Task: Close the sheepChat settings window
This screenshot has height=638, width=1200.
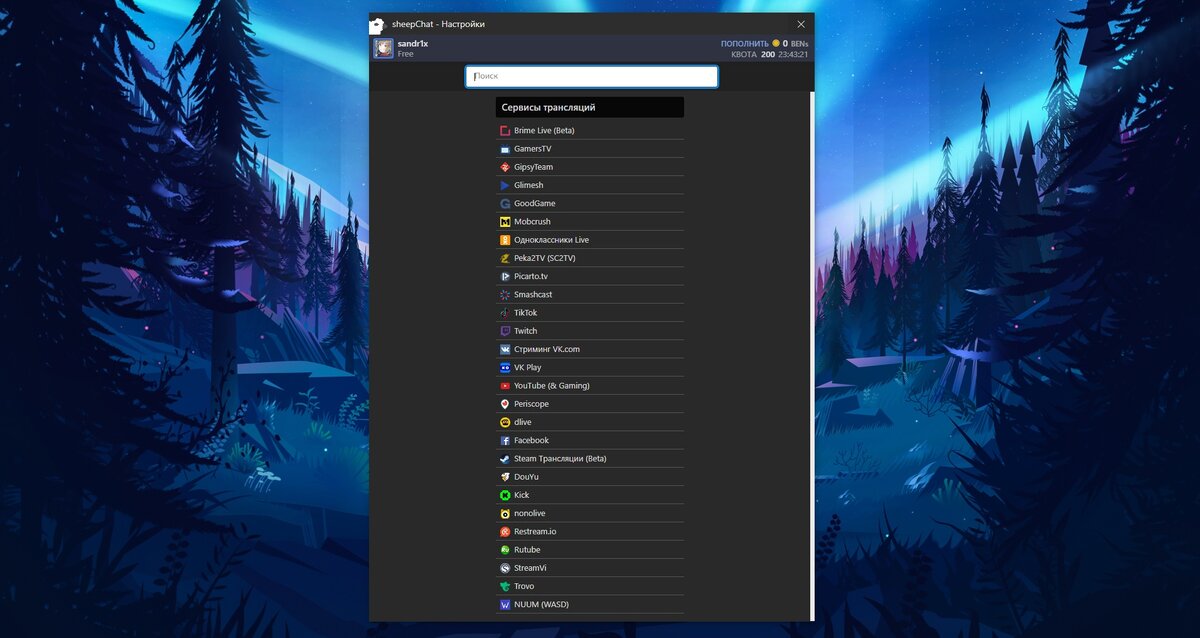Action: 801,24
